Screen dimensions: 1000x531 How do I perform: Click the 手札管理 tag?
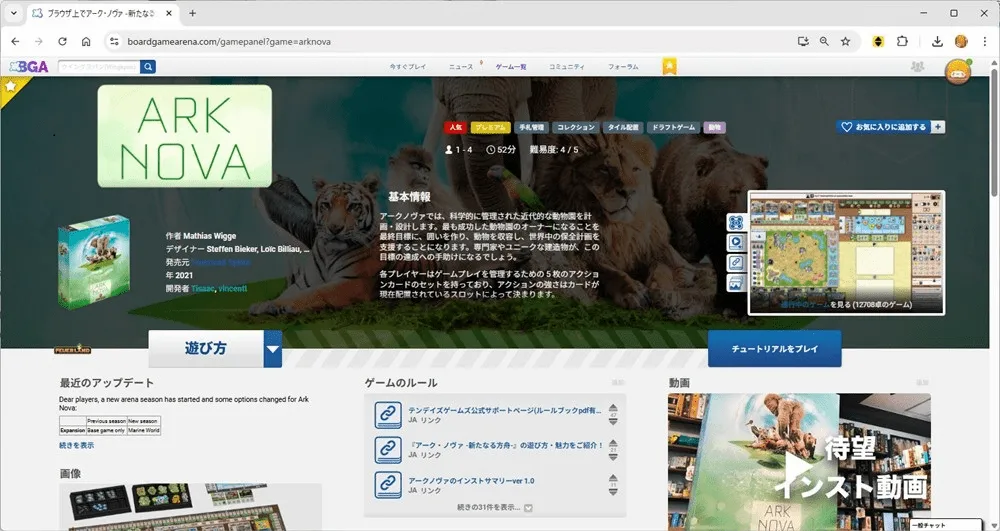pyautogui.click(x=531, y=127)
